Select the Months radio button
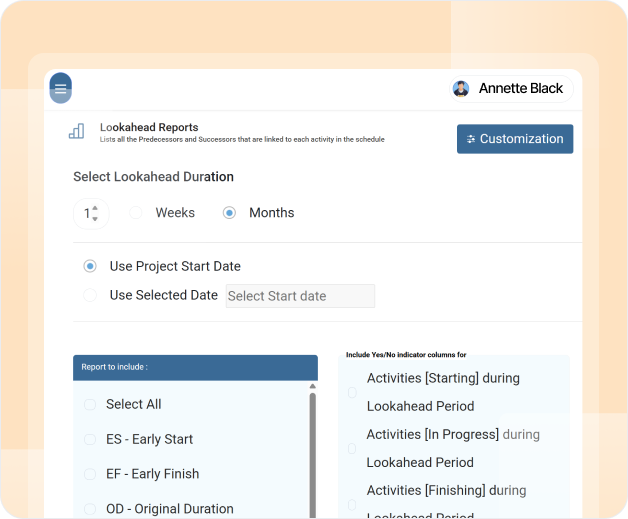 tap(229, 213)
